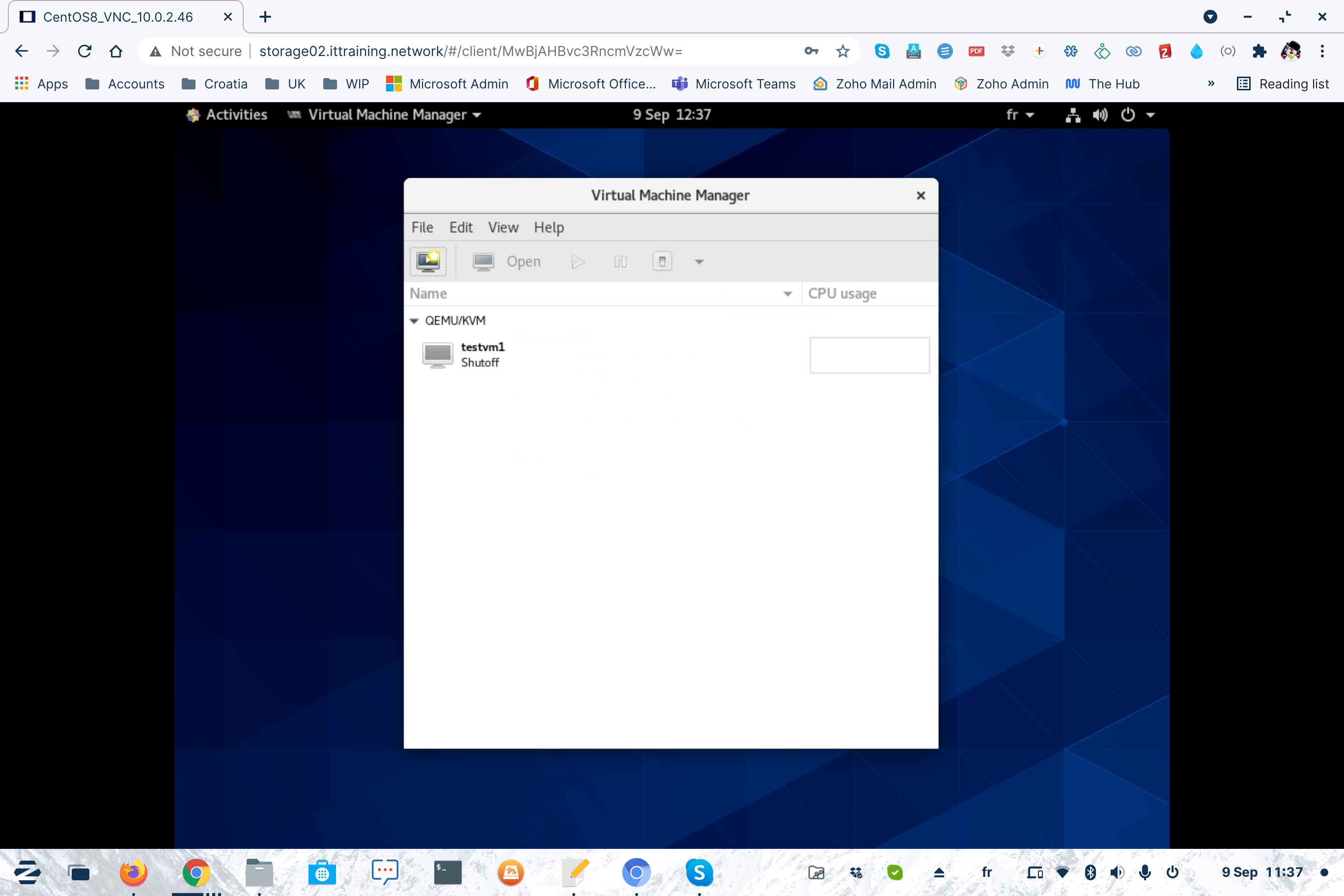Image resolution: width=1344 pixels, height=896 pixels.
Task: Close the Virtual Machine Manager window
Action: coord(921,196)
